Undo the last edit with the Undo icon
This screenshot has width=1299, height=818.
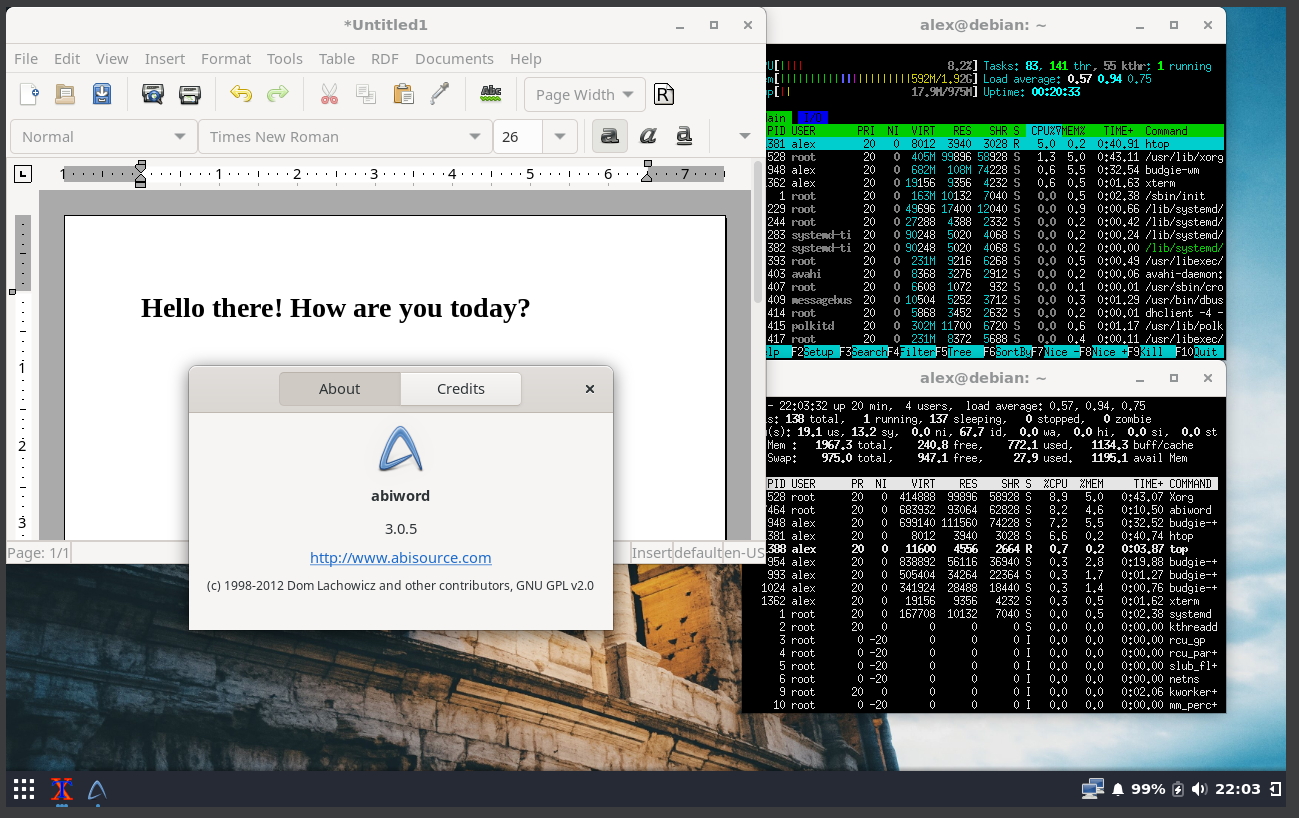tap(240, 94)
